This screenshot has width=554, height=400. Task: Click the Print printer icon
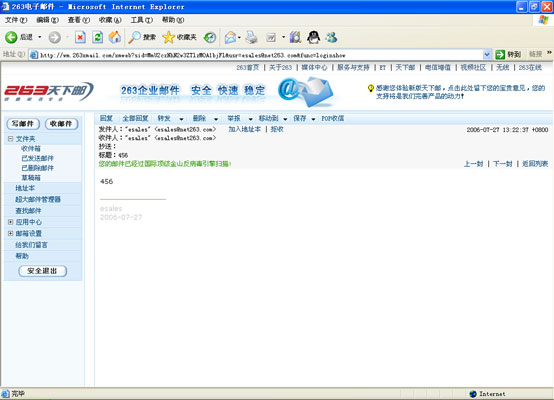pos(251,37)
